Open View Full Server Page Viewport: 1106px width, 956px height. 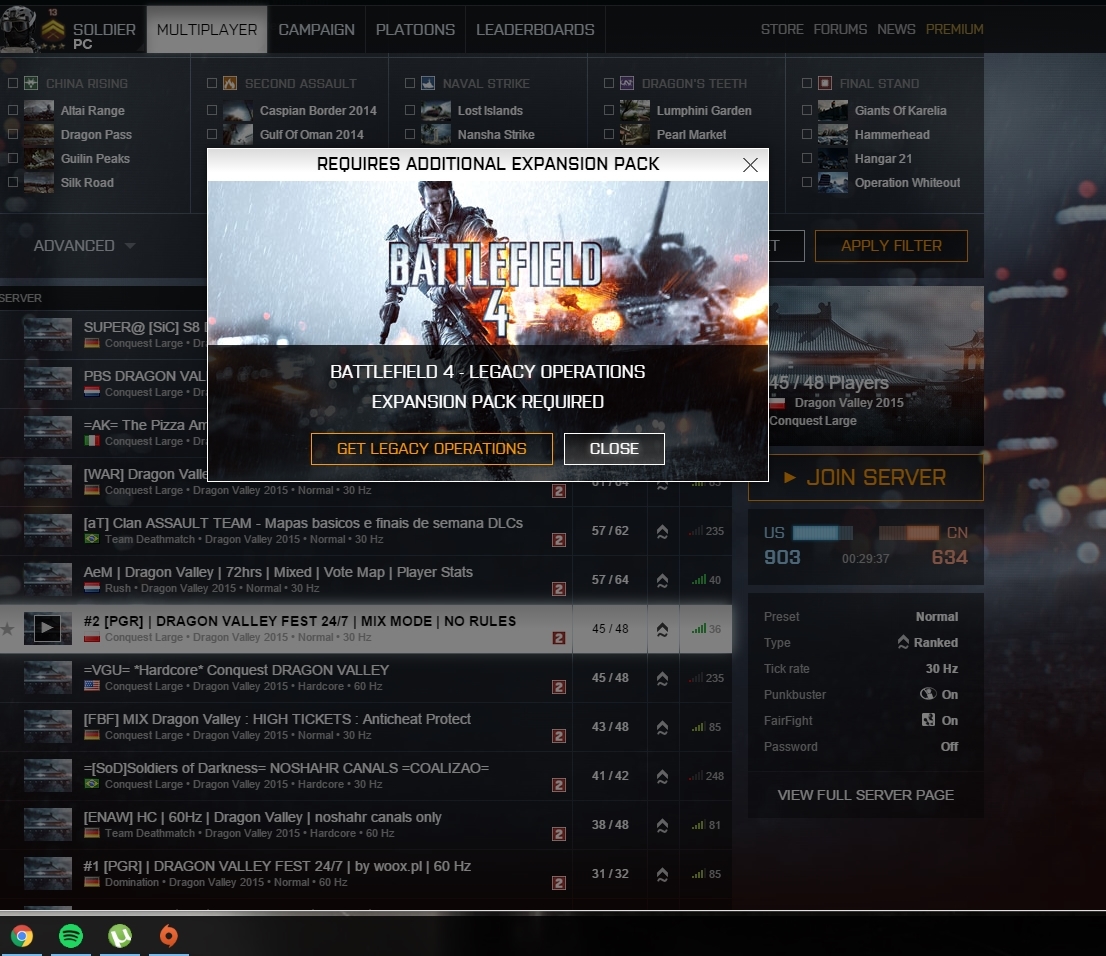click(x=865, y=795)
